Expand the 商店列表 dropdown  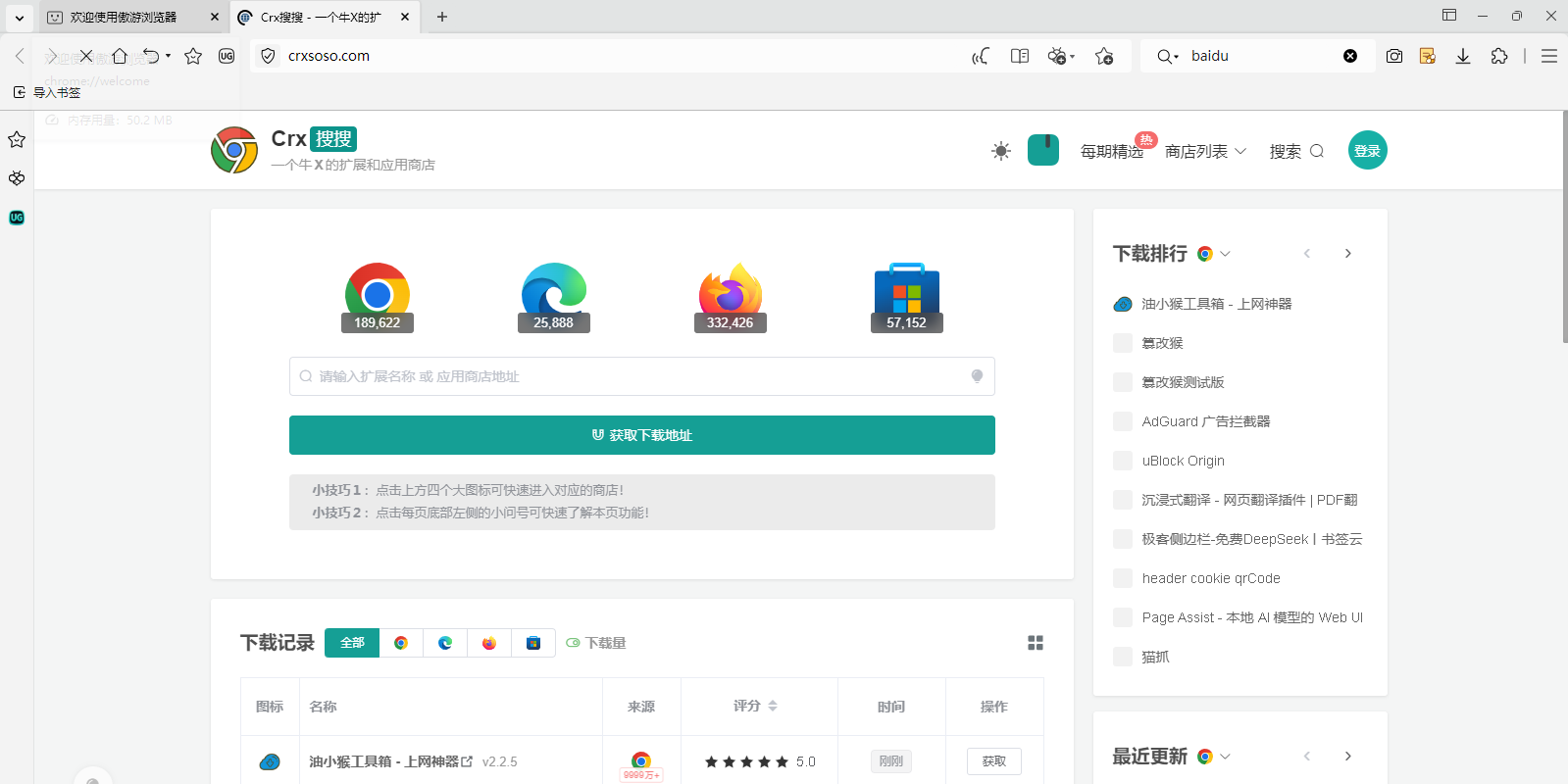1205,151
